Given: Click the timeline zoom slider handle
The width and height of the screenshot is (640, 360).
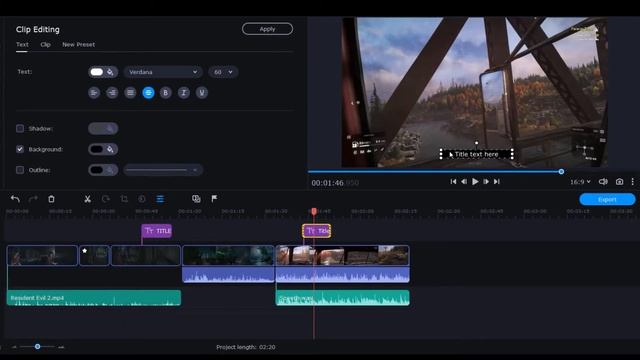Looking at the screenshot, I should 38,347.
